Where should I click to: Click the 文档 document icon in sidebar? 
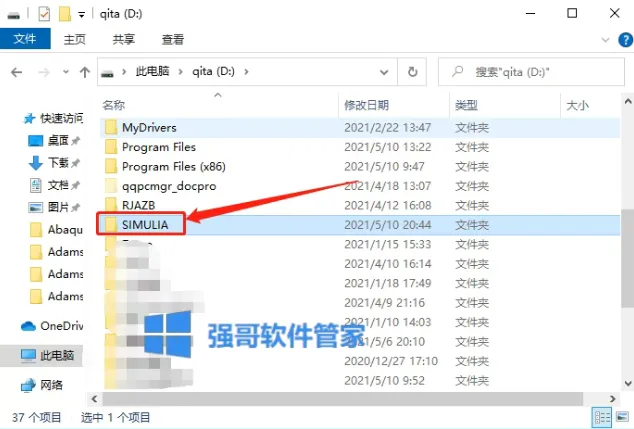click(36, 185)
